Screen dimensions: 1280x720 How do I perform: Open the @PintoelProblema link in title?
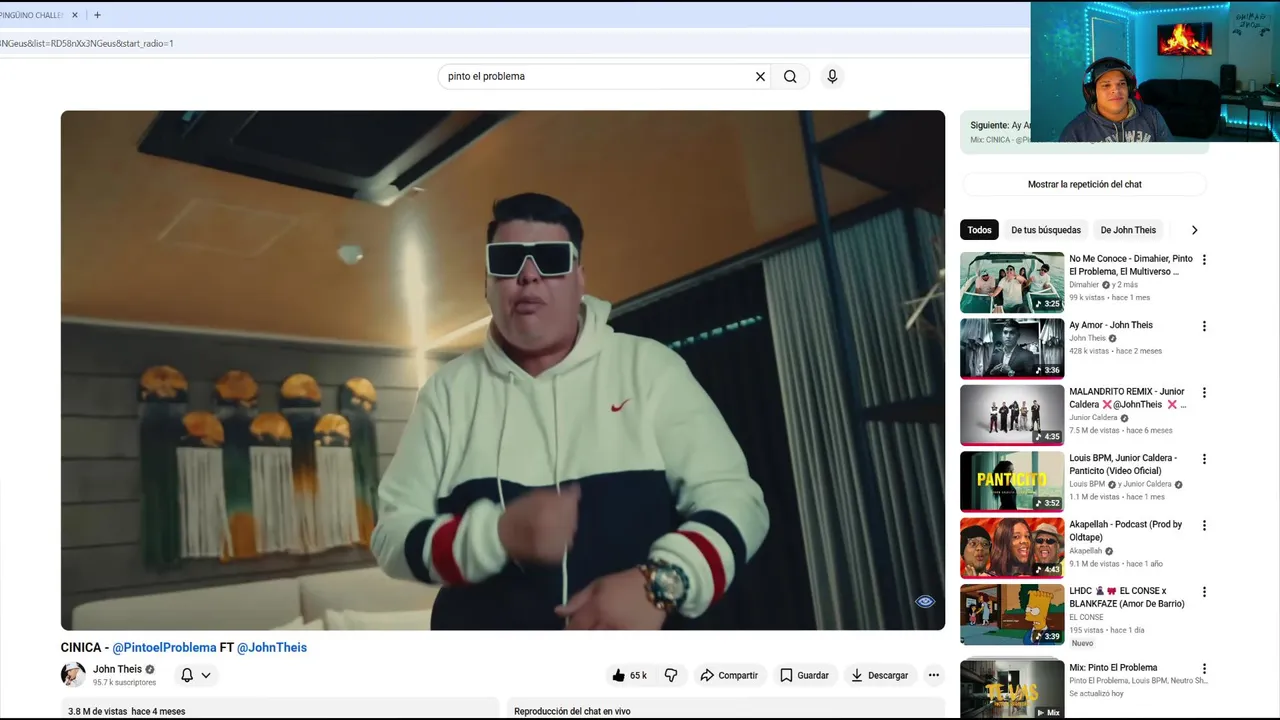(164, 647)
